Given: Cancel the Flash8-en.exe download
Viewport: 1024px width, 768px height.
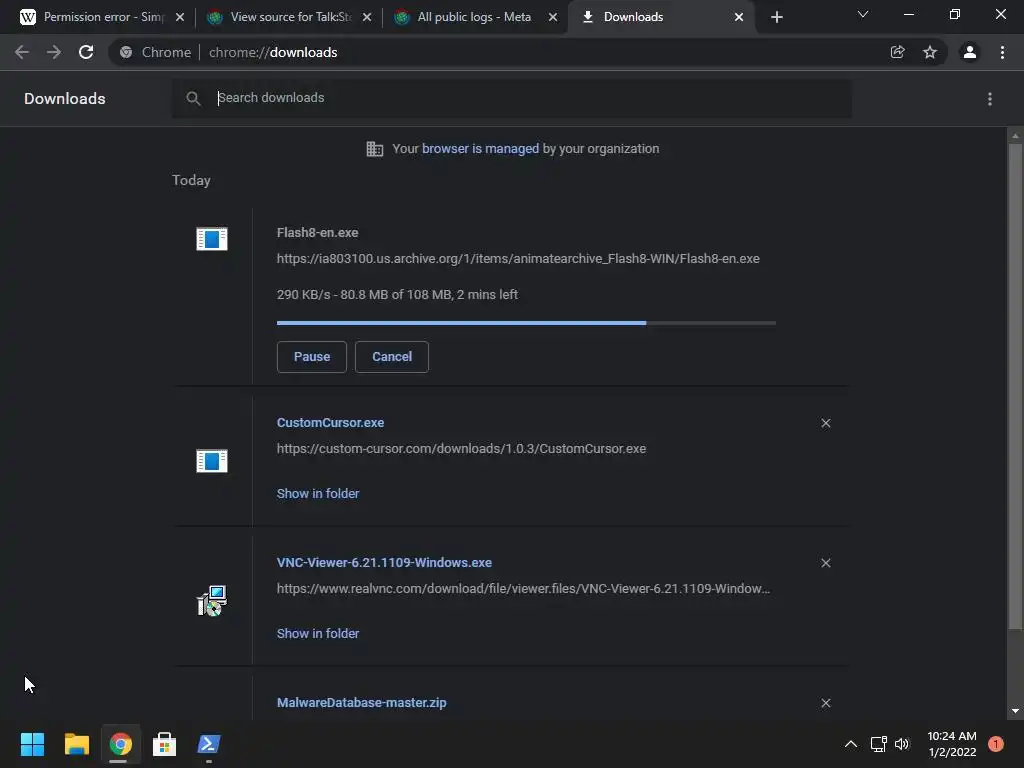Looking at the screenshot, I should coord(392,357).
